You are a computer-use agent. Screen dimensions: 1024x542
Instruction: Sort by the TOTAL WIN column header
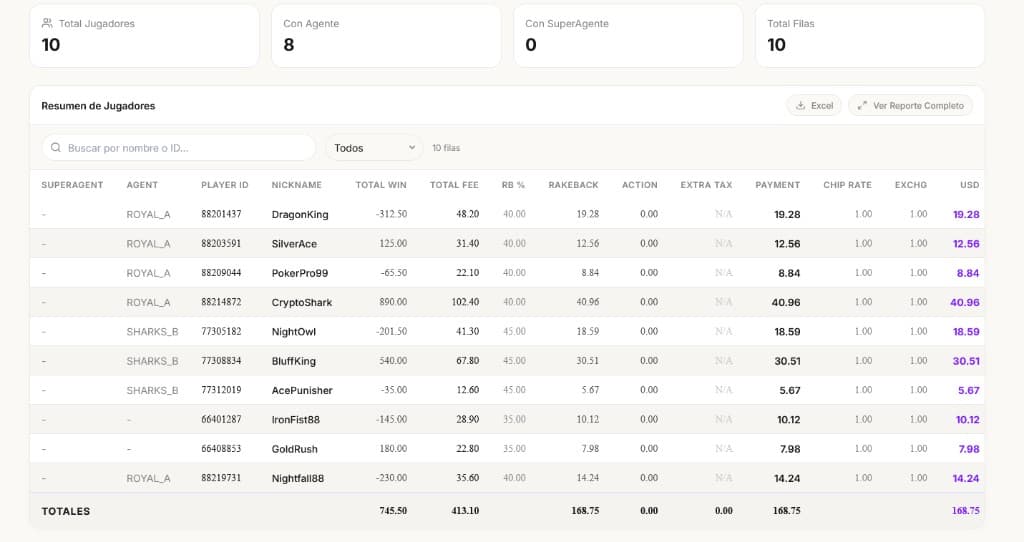[x=380, y=185]
